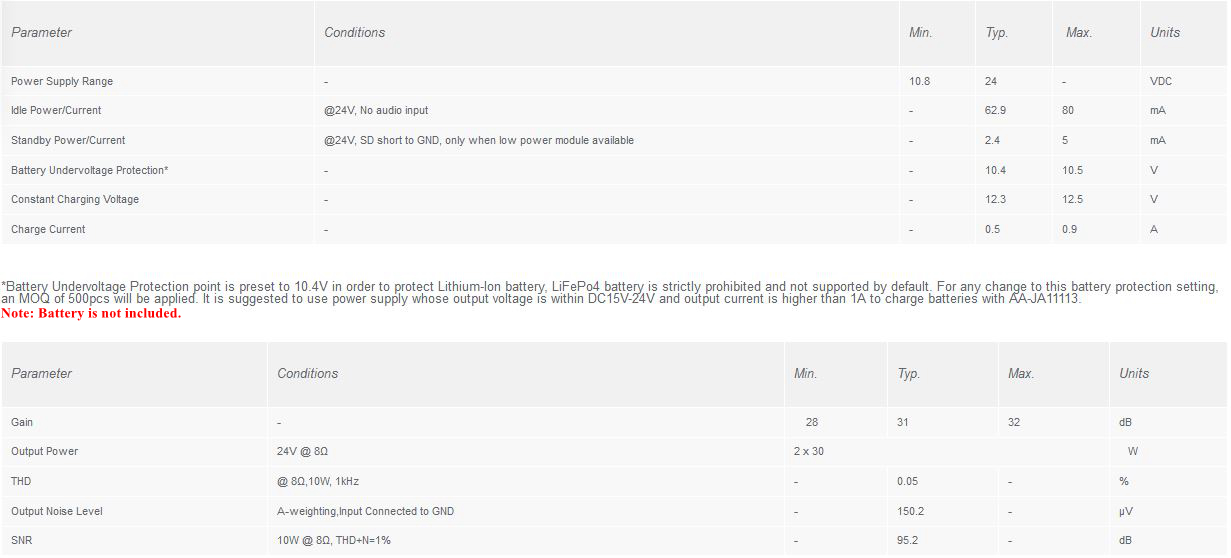Click the "Power Supply Range" parameter label
This screenshot has width=1231, height=558.
[62, 81]
